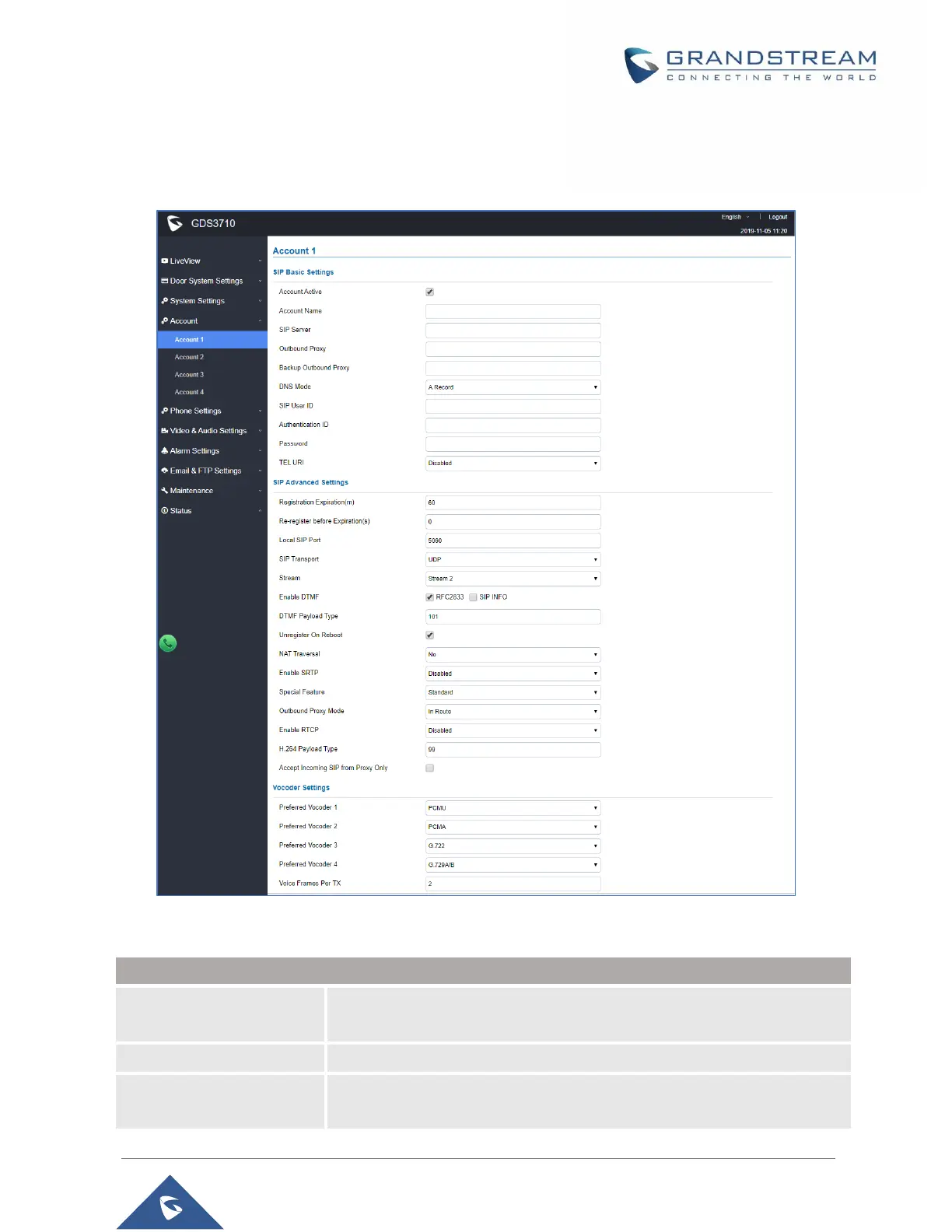Toggle the Account Active checkbox
Viewport: 952px width, 1232px height.
pyautogui.click(x=429, y=292)
